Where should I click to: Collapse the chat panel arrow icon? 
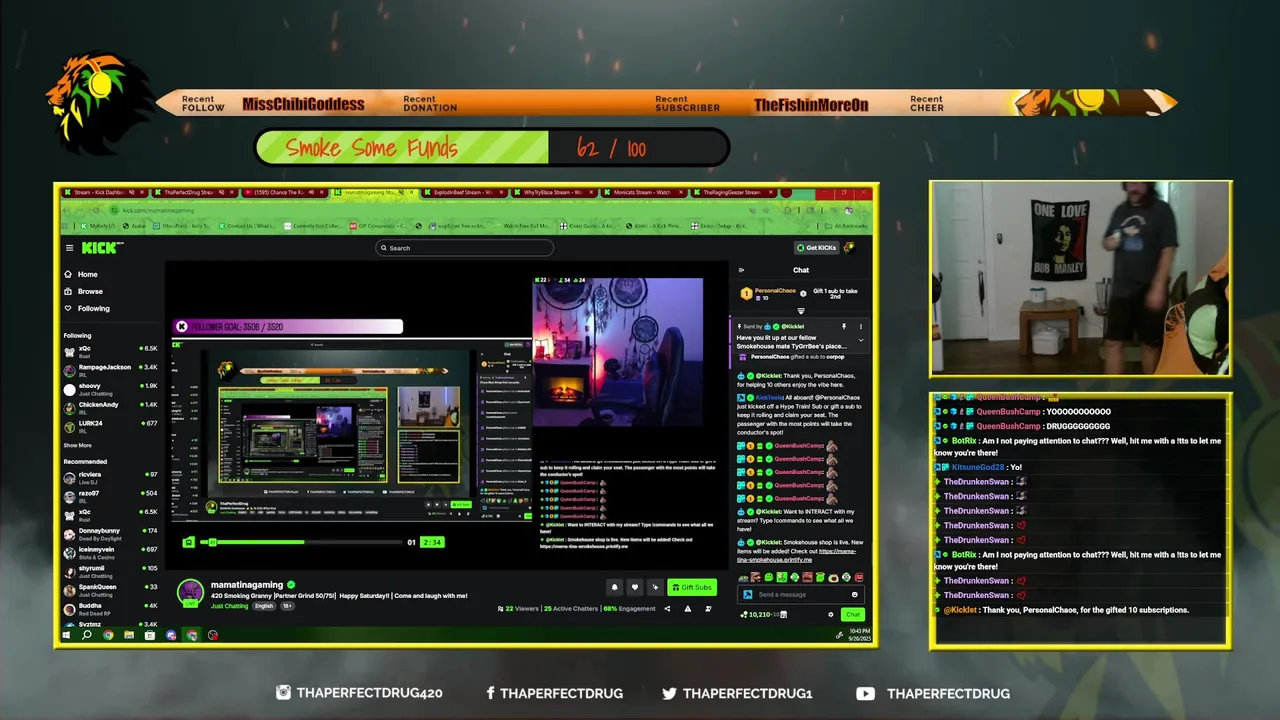(741, 270)
